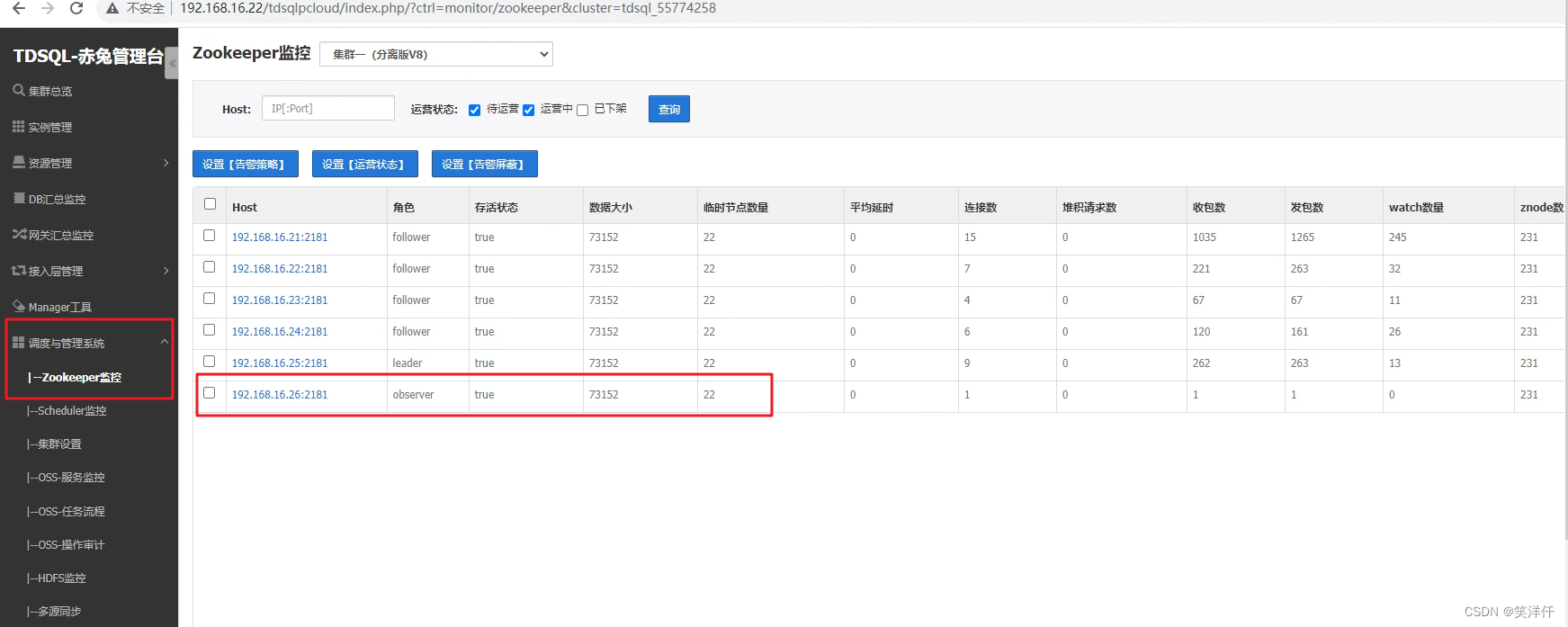Open Manager工具 in the sidebar

[x=60, y=307]
